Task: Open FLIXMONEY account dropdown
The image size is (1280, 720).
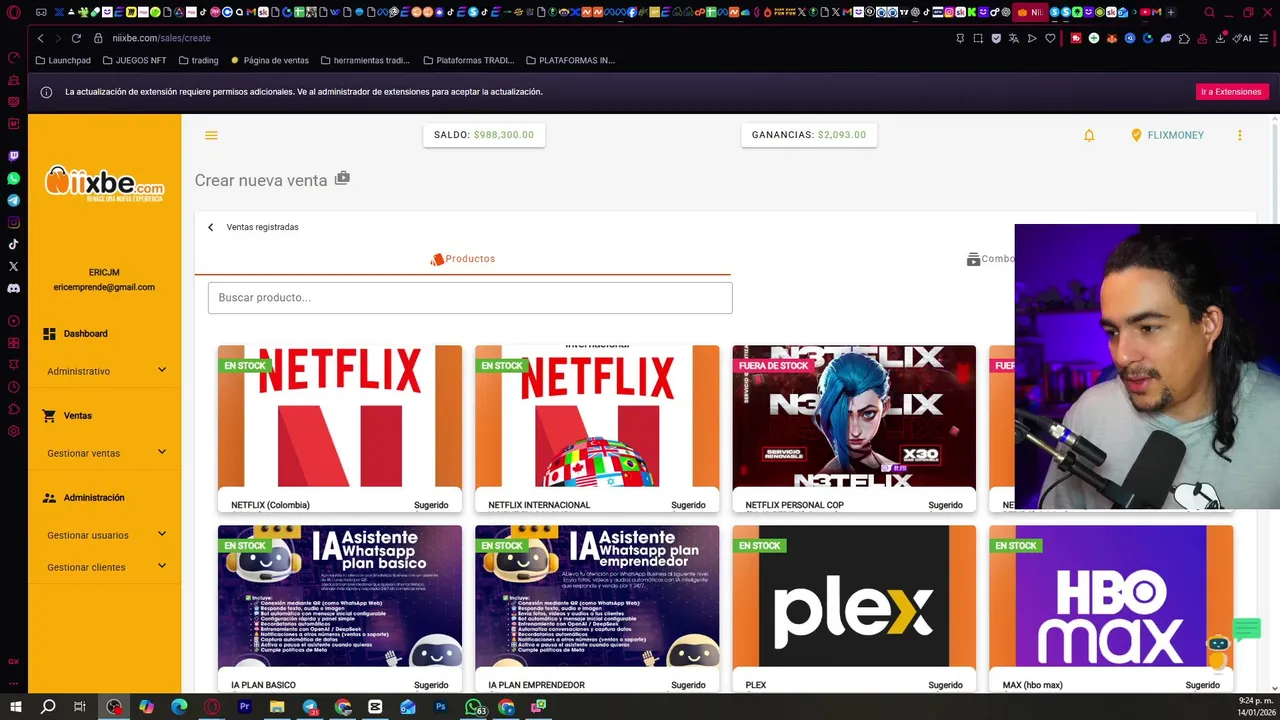Action: tap(1167, 135)
